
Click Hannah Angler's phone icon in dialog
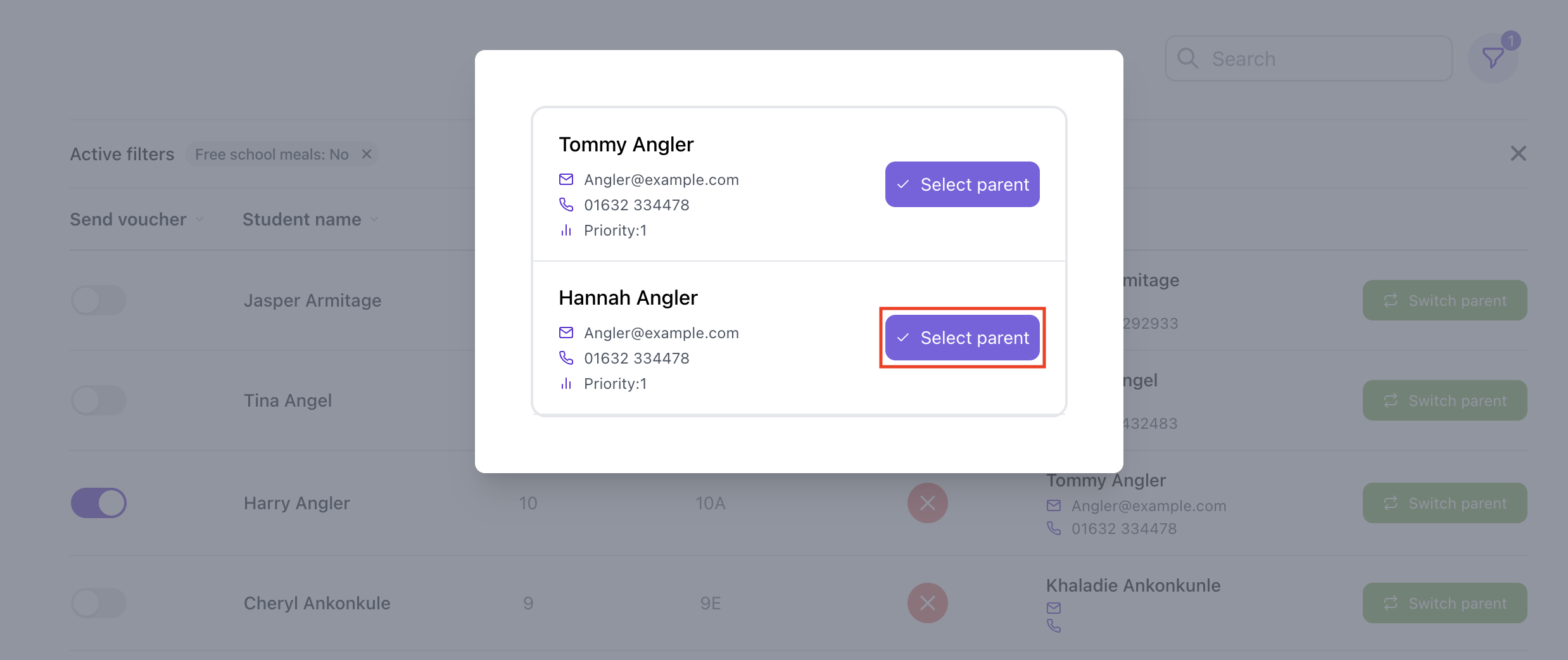point(566,359)
